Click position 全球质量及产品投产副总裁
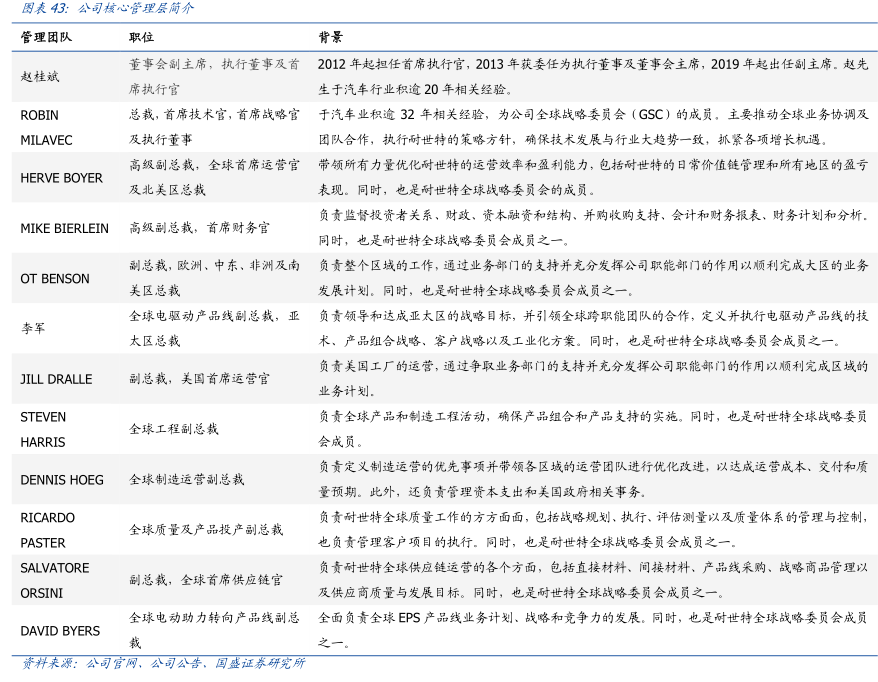Screen dimensions: 878x682 206,530
